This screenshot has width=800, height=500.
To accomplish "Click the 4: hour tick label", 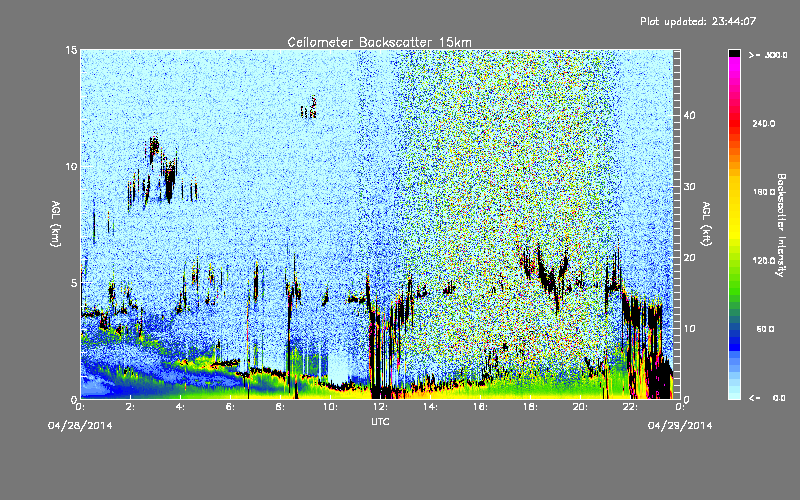I will (x=181, y=407).
